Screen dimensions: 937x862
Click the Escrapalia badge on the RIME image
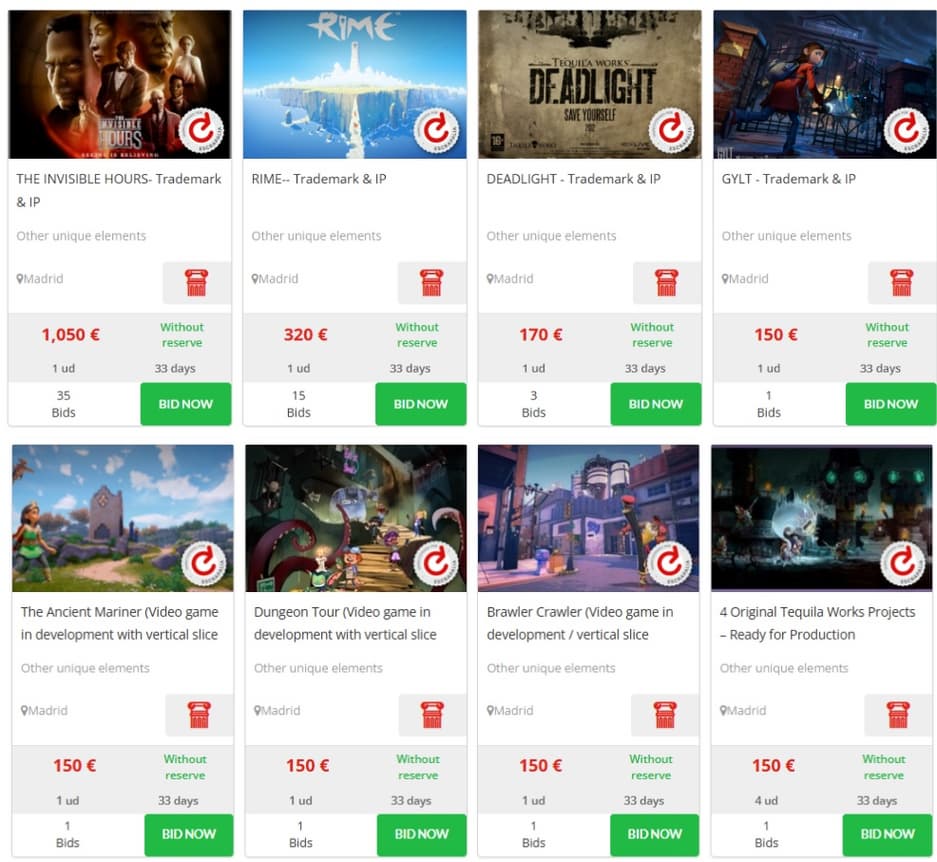(x=437, y=130)
